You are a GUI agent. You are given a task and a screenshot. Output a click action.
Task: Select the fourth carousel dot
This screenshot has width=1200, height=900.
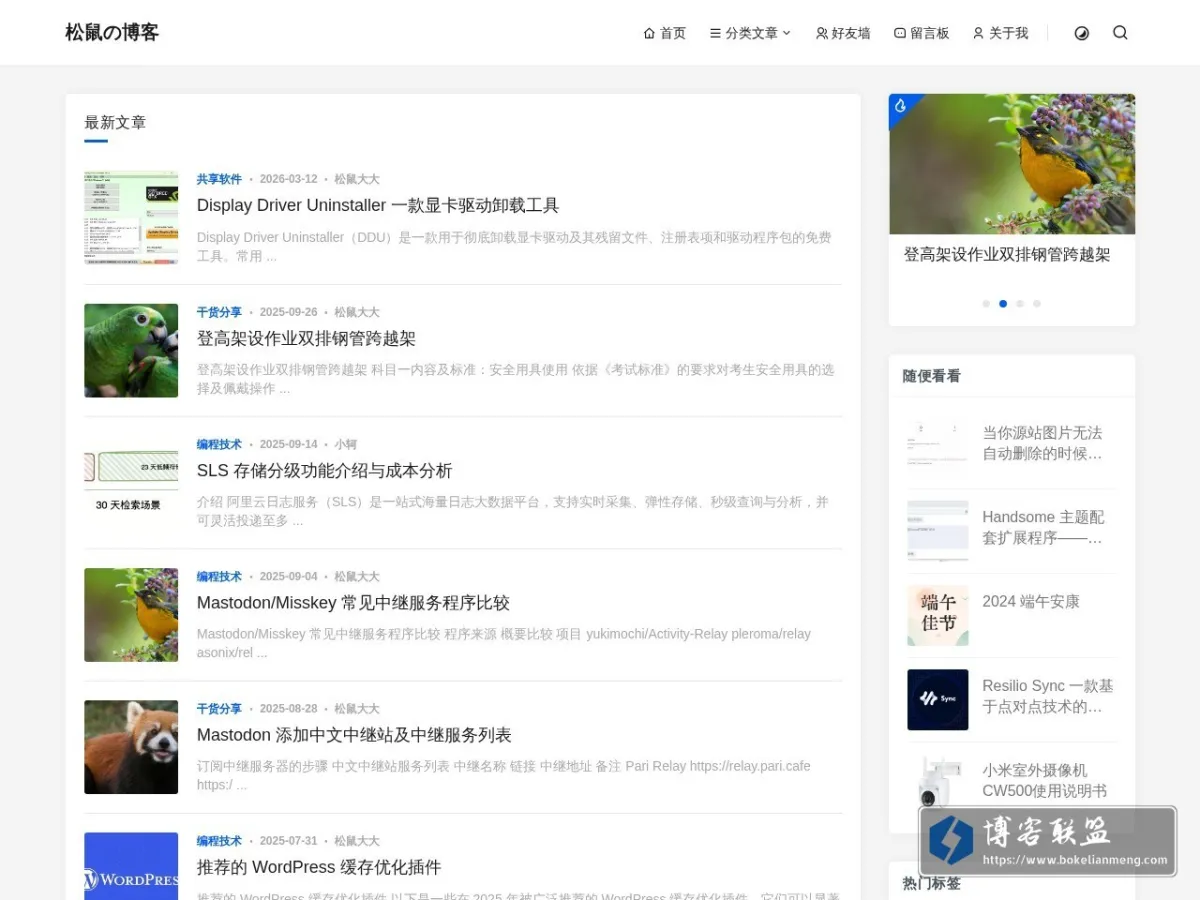pyautogui.click(x=1037, y=303)
